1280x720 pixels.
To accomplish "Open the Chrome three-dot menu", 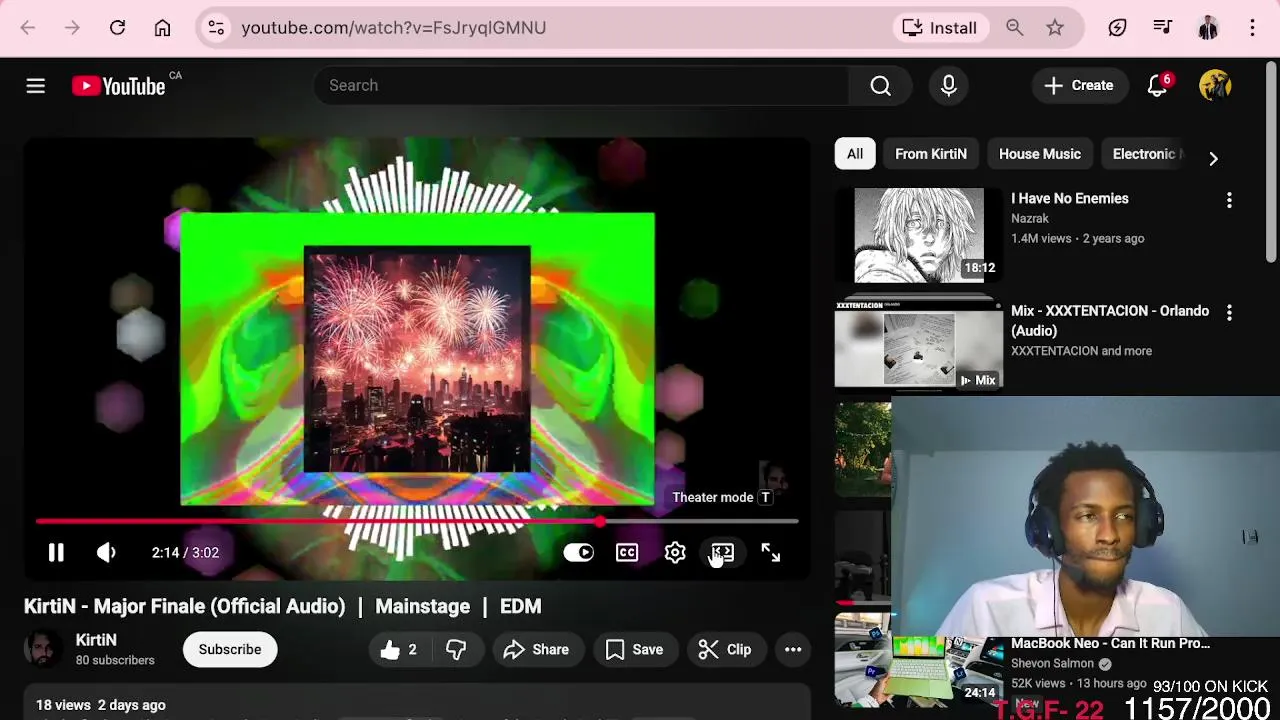I will click(1252, 28).
